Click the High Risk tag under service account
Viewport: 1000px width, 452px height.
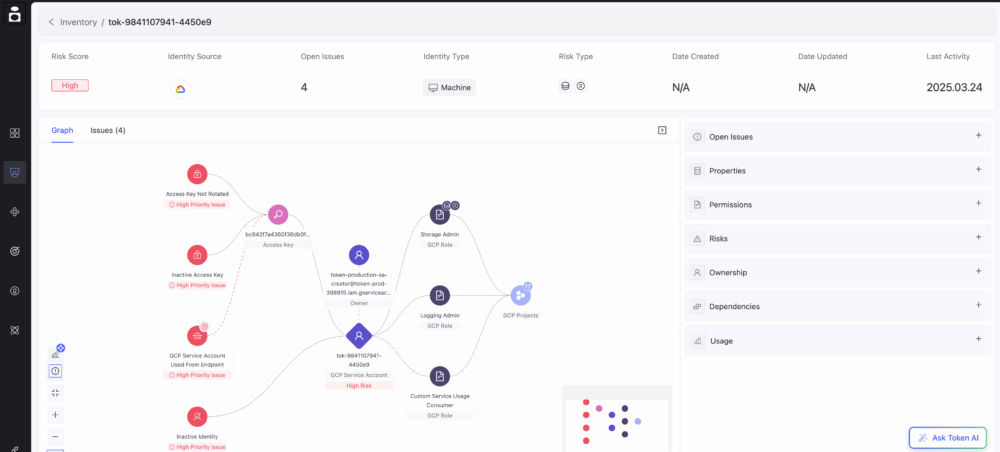coord(359,386)
